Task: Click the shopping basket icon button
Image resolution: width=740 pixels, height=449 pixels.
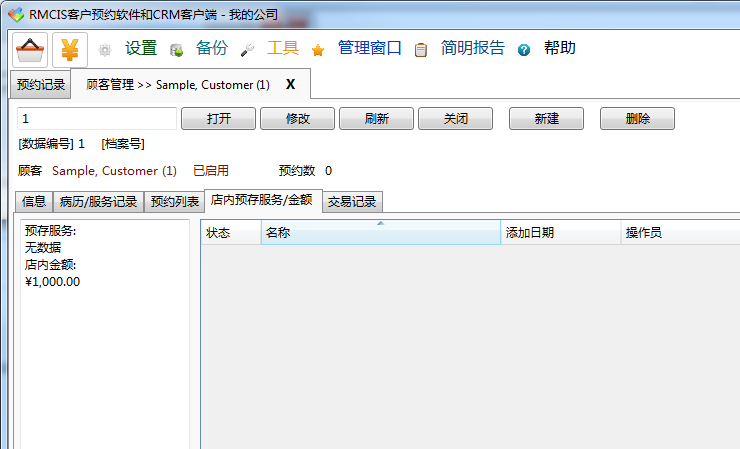Action: click(x=30, y=50)
